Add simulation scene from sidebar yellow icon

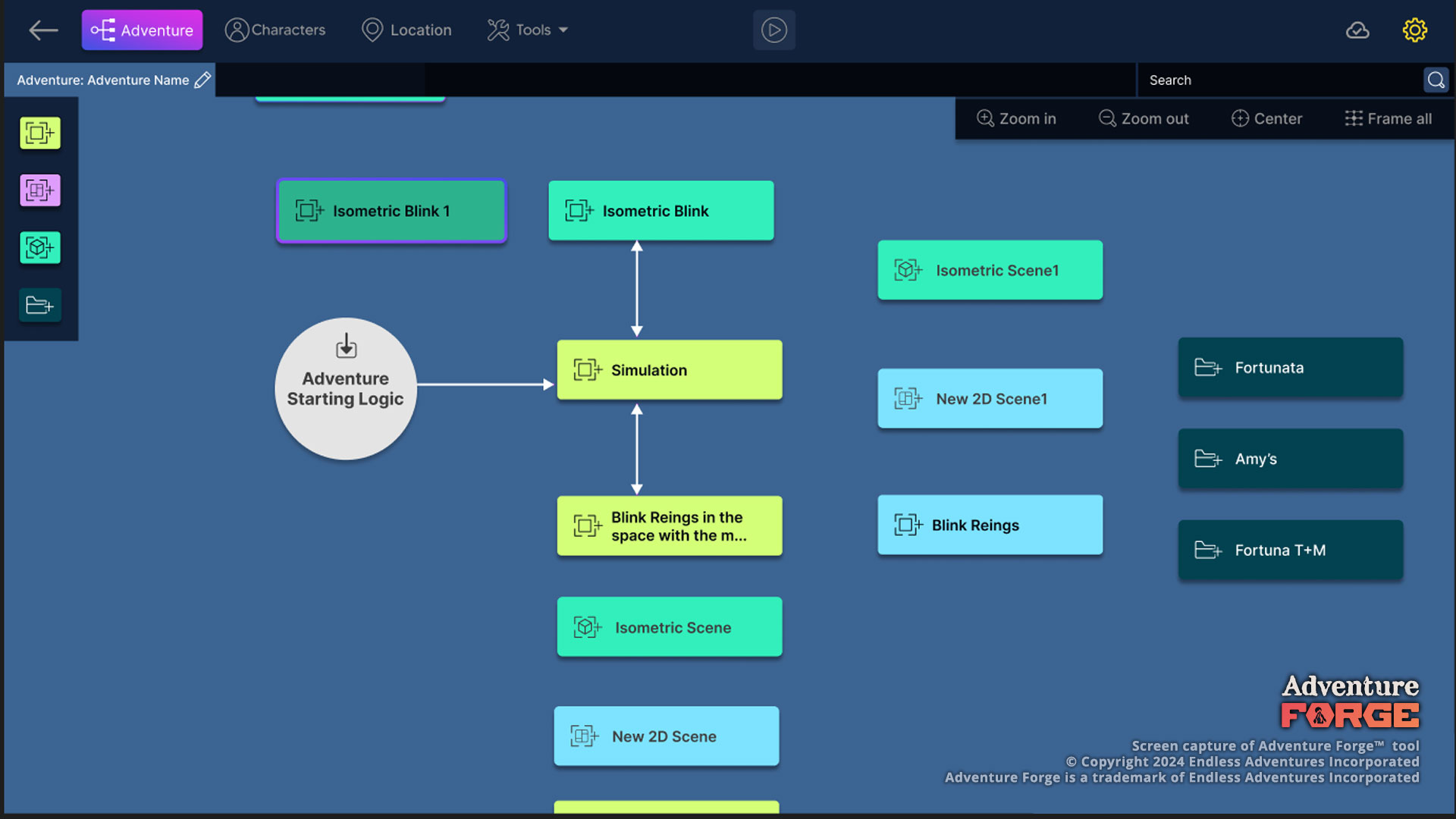39,133
